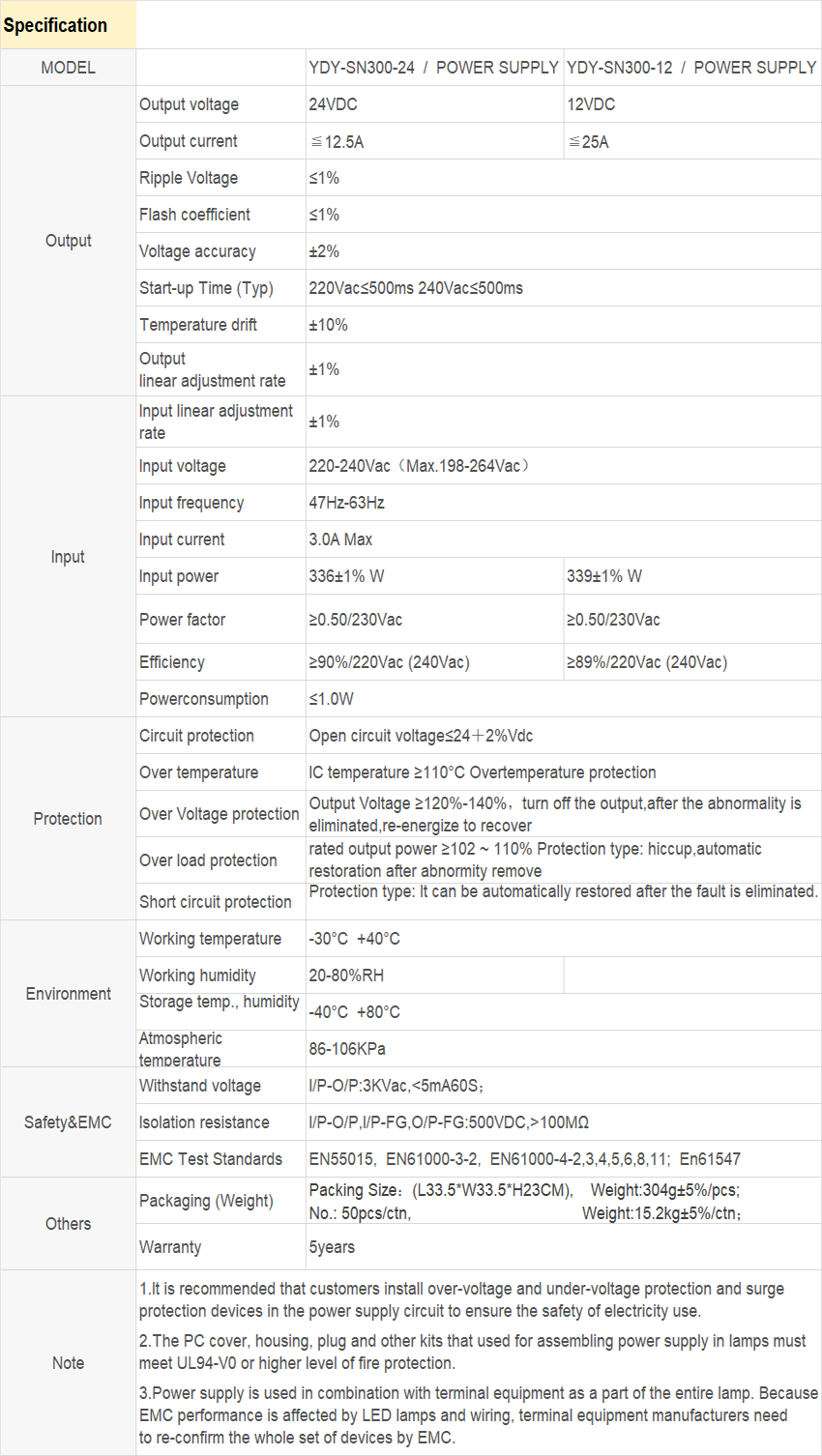Select the YDY-SN300-12 POWER SUPPLY model header
The width and height of the screenshot is (822, 1456).
(692, 68)
